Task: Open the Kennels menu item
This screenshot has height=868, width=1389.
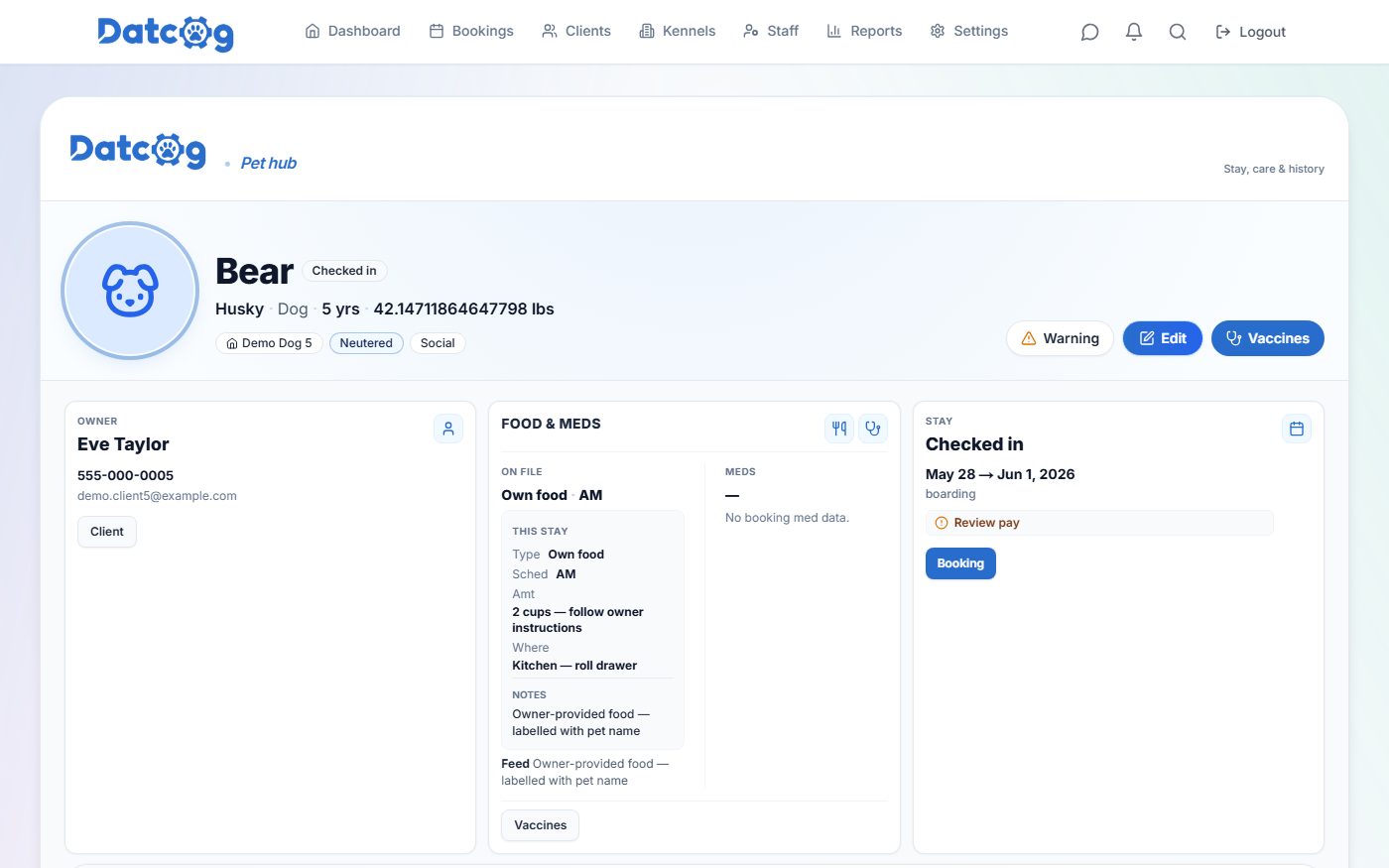Action: tap(678, 31)
